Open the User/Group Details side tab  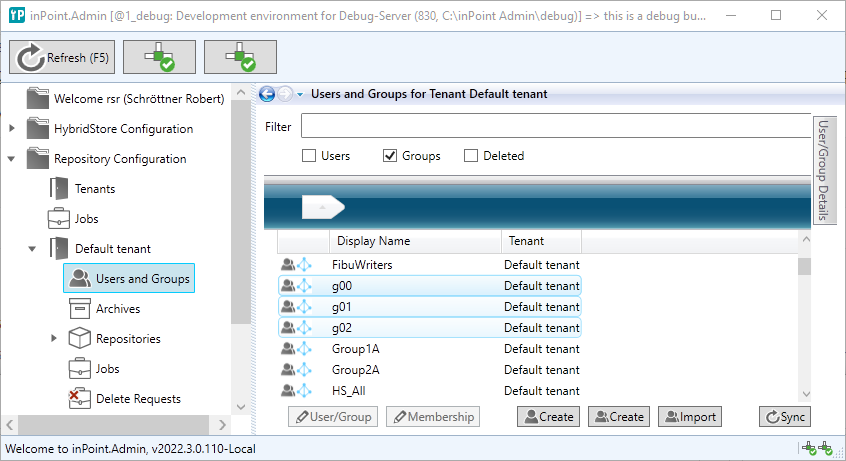click(x=824, y=169)
